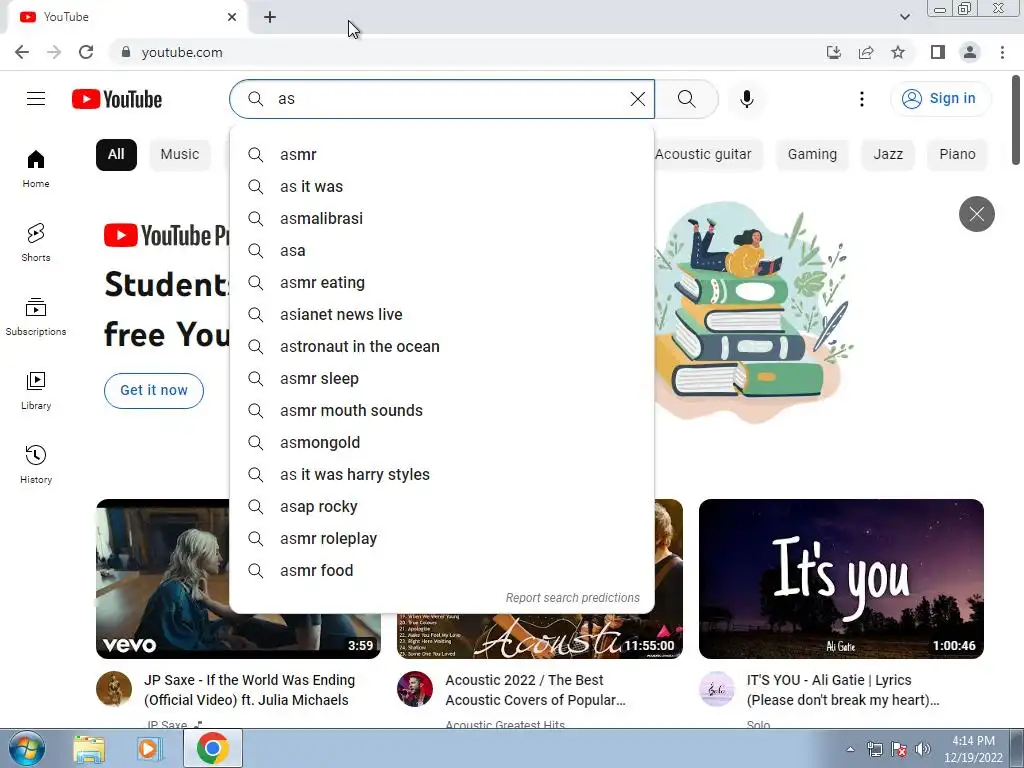Go back with the browser back arrow

pos(22,52)
